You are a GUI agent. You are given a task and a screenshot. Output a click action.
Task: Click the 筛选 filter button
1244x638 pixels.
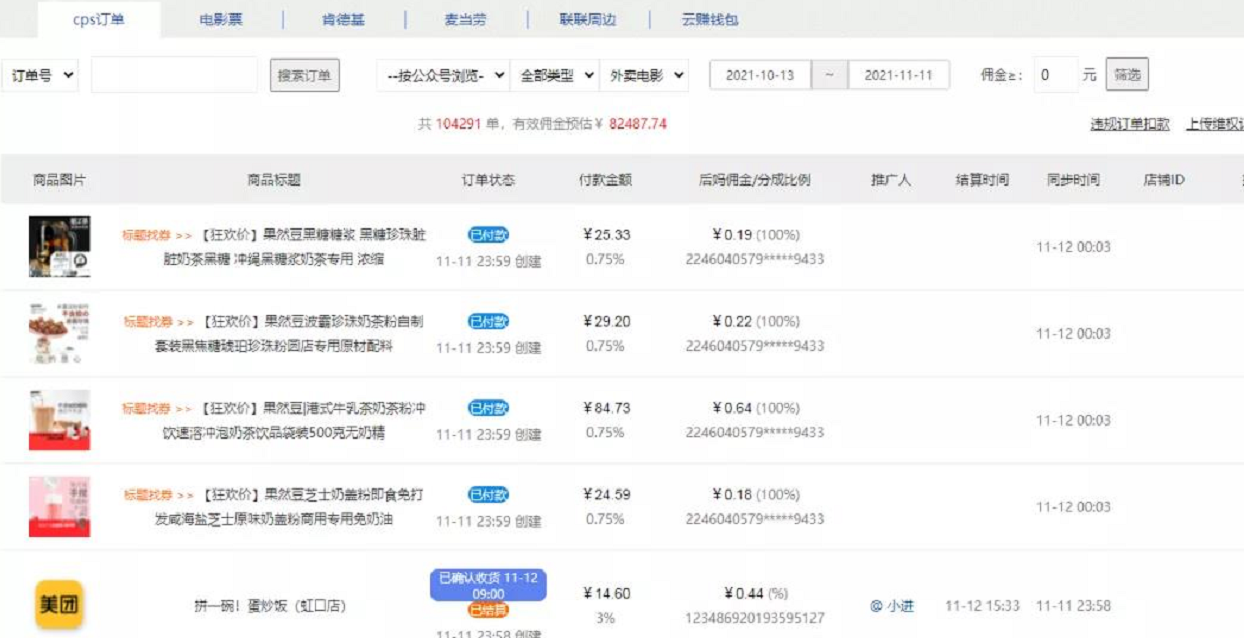[1127, 75]
